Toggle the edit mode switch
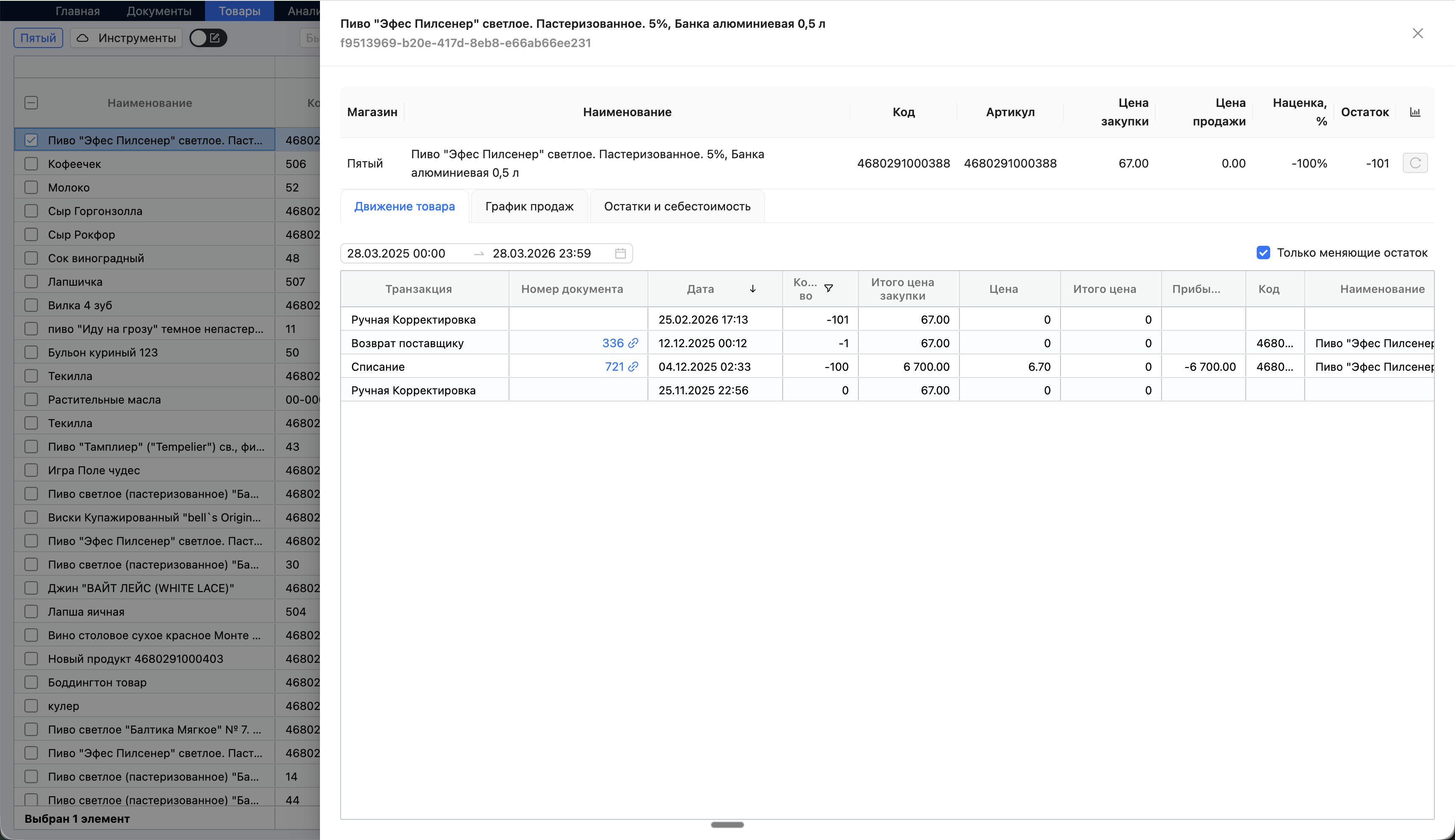Image resolution: width=1455 pixels, height=840 pixels. coord(208,38)
